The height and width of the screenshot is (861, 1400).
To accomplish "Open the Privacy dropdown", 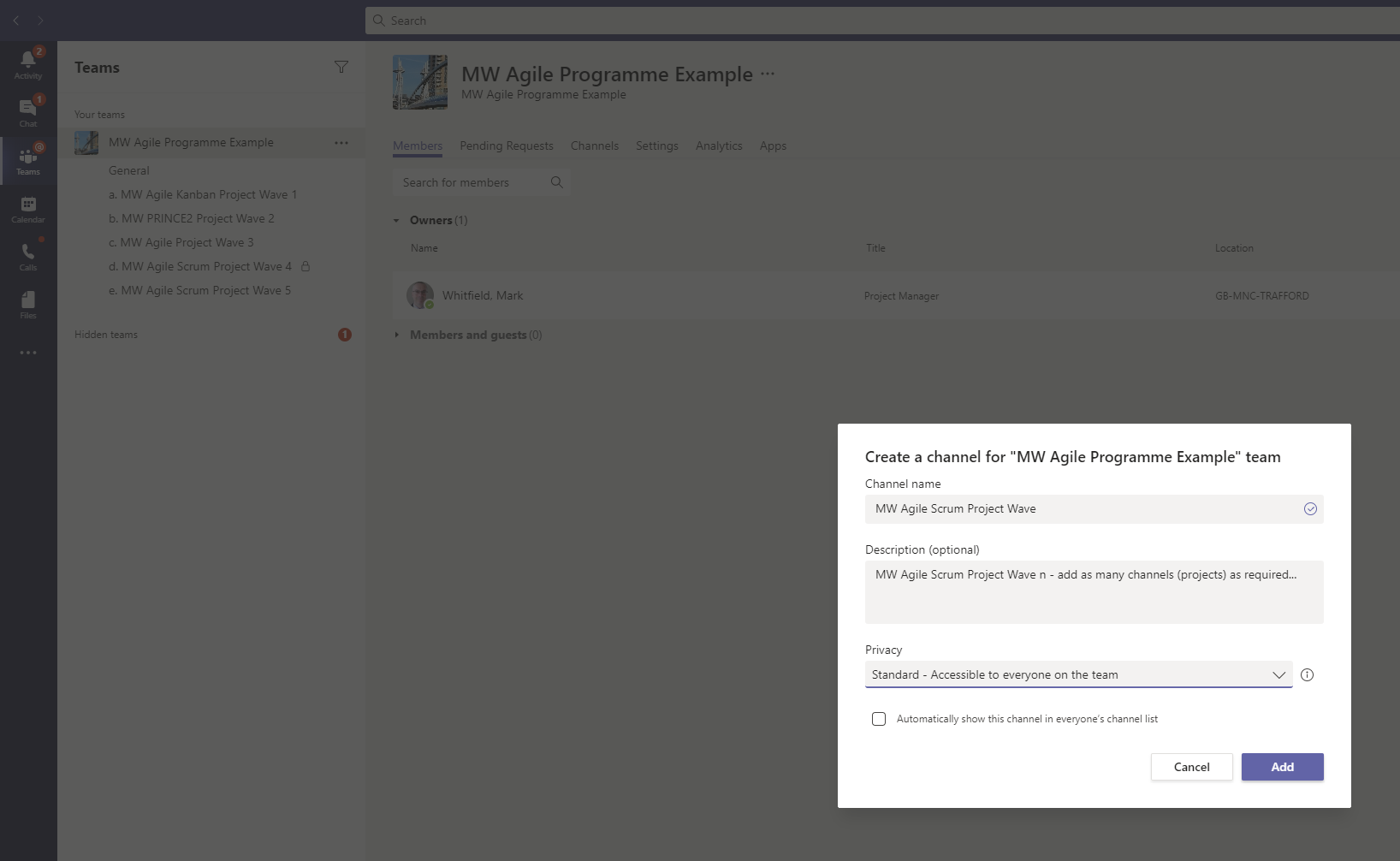I will click(x=1078, y=675).
